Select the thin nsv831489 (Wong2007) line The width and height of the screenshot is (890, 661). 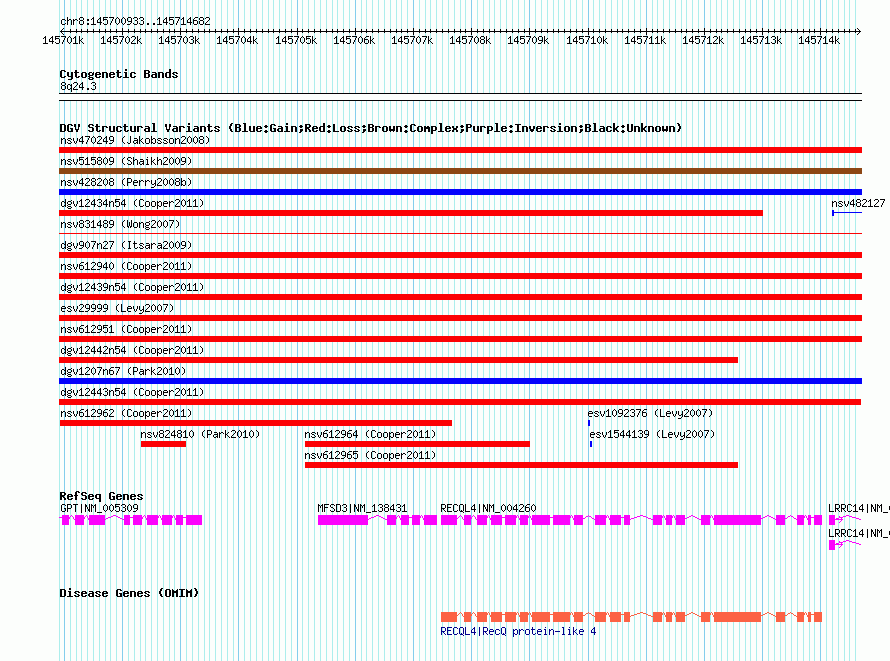[x=460, y=233]
